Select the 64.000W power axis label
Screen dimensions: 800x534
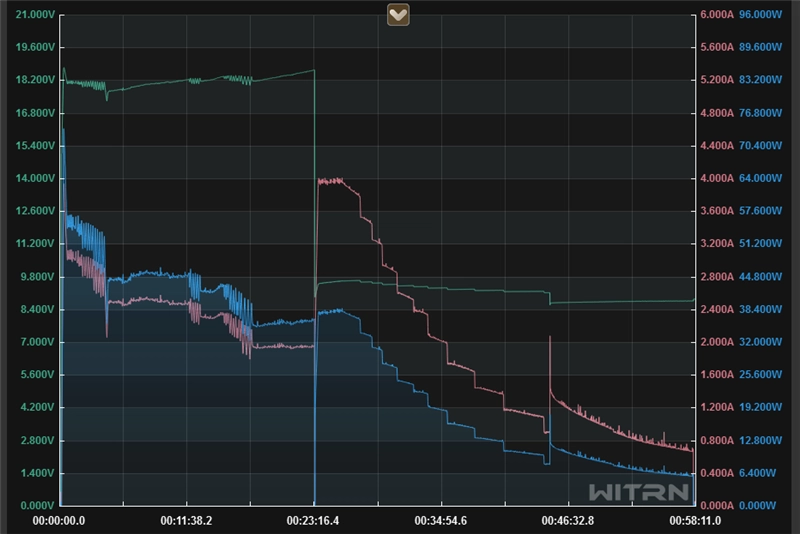tap(766, 178)
